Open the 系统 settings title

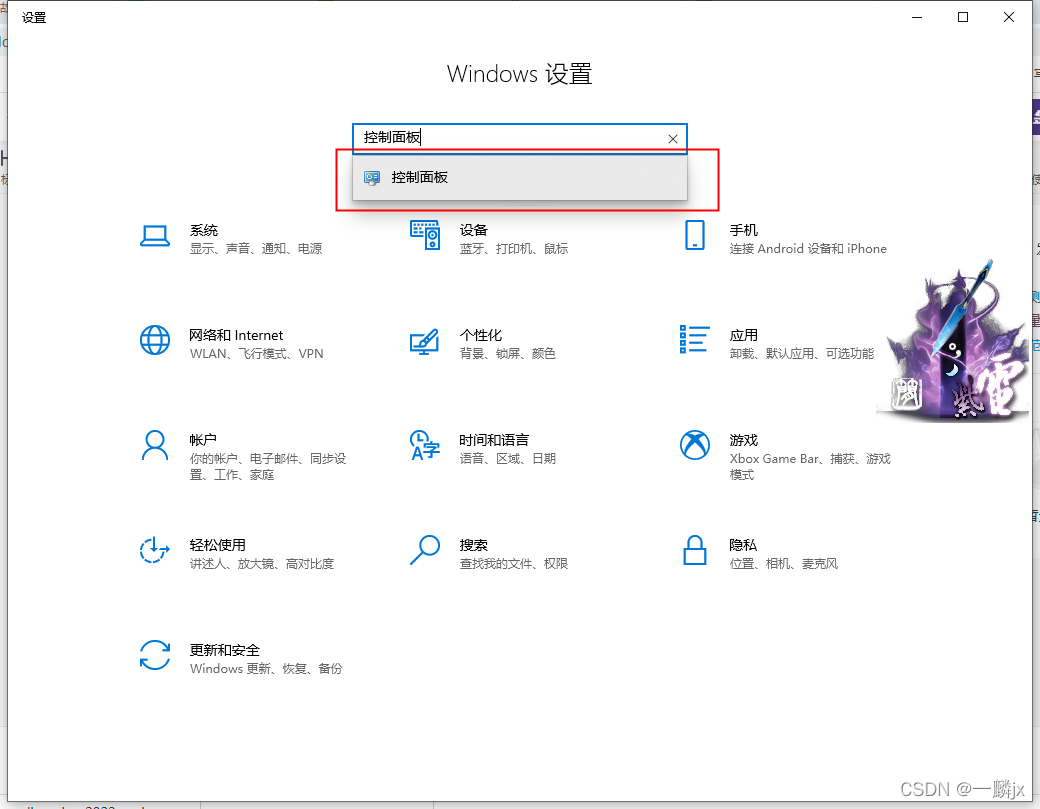coord(204,230)
